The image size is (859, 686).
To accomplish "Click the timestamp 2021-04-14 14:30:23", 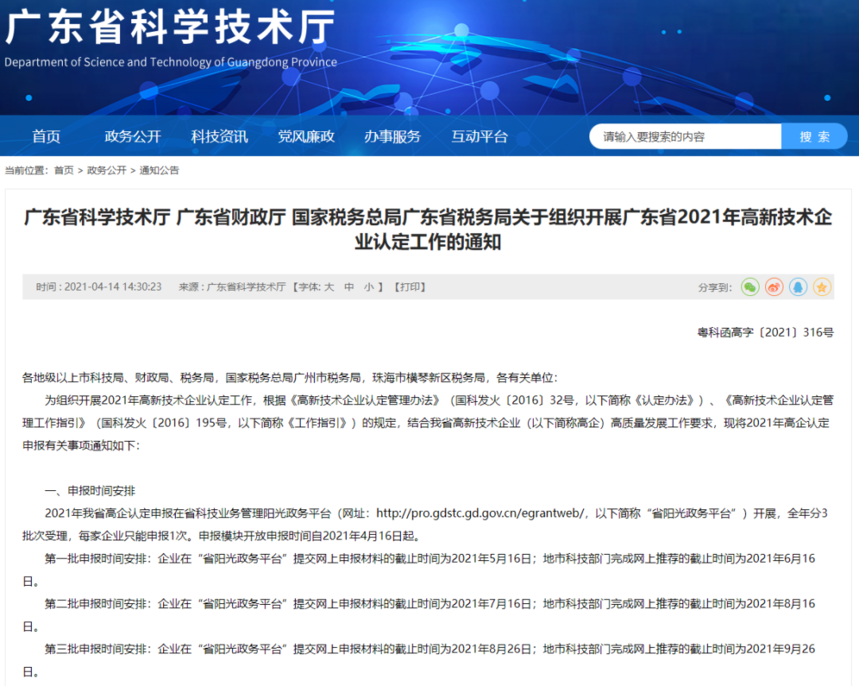I will click(113, 287).
